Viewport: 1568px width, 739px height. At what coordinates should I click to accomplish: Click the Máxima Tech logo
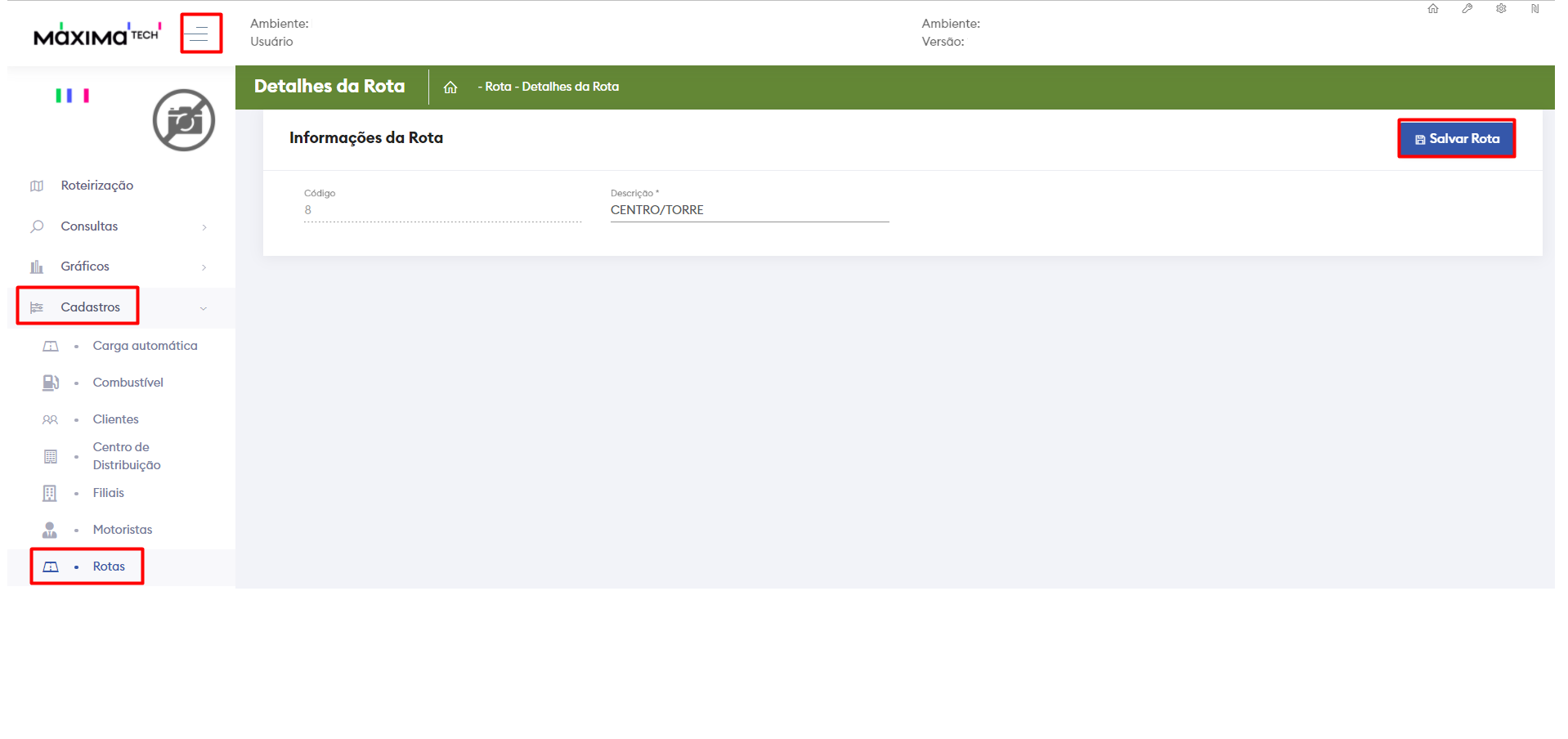pos(97,34)
